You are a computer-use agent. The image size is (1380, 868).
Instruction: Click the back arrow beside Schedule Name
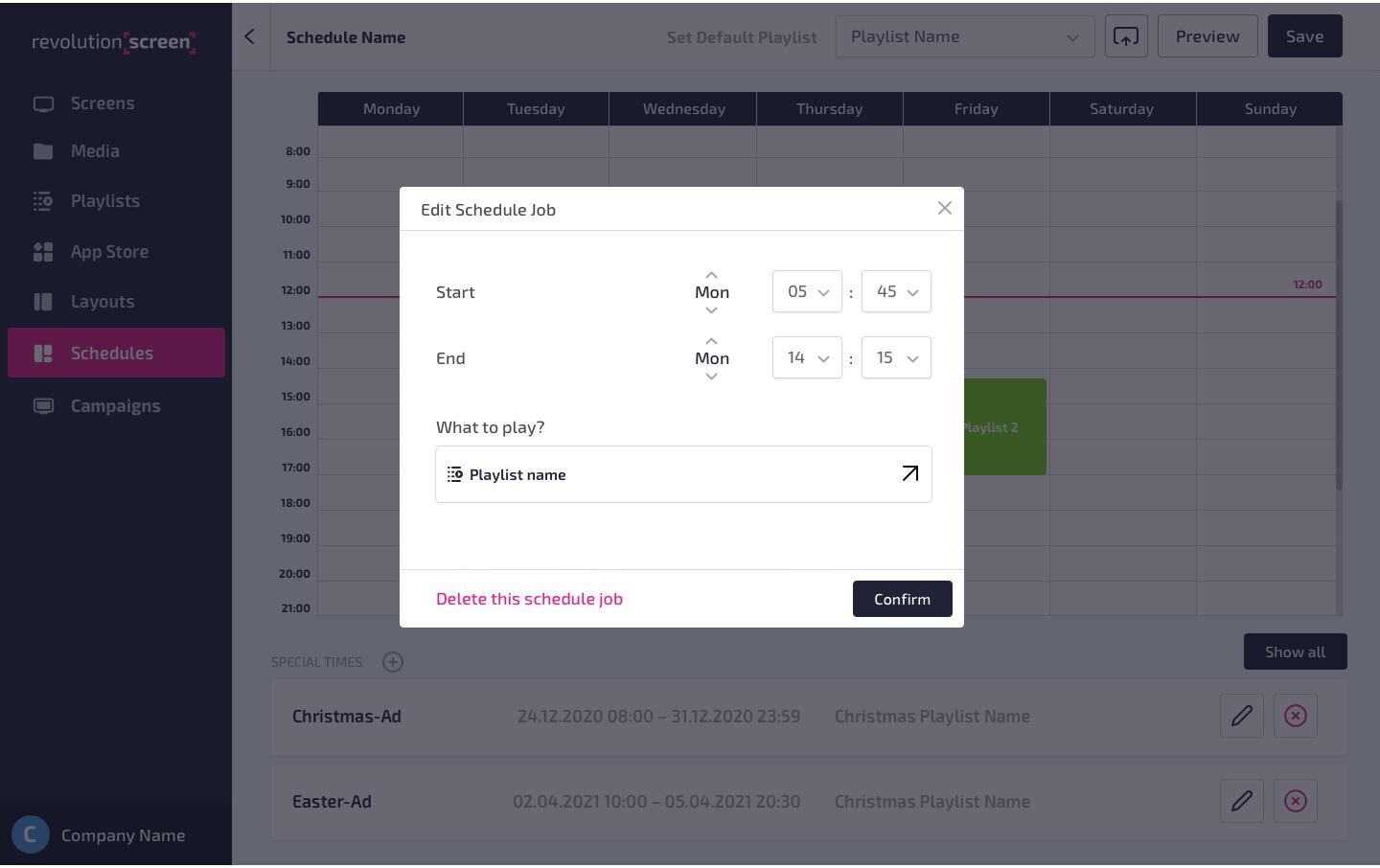[249, 36]
